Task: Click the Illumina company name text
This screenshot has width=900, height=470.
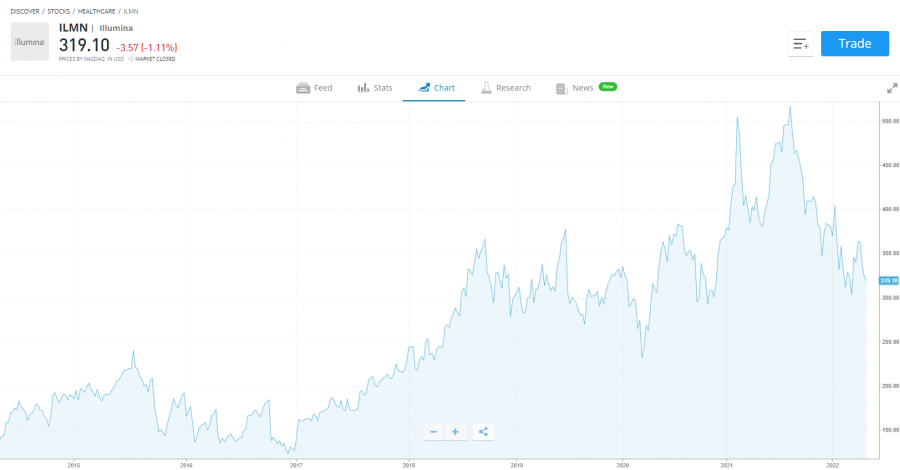Action: point(116,28)
